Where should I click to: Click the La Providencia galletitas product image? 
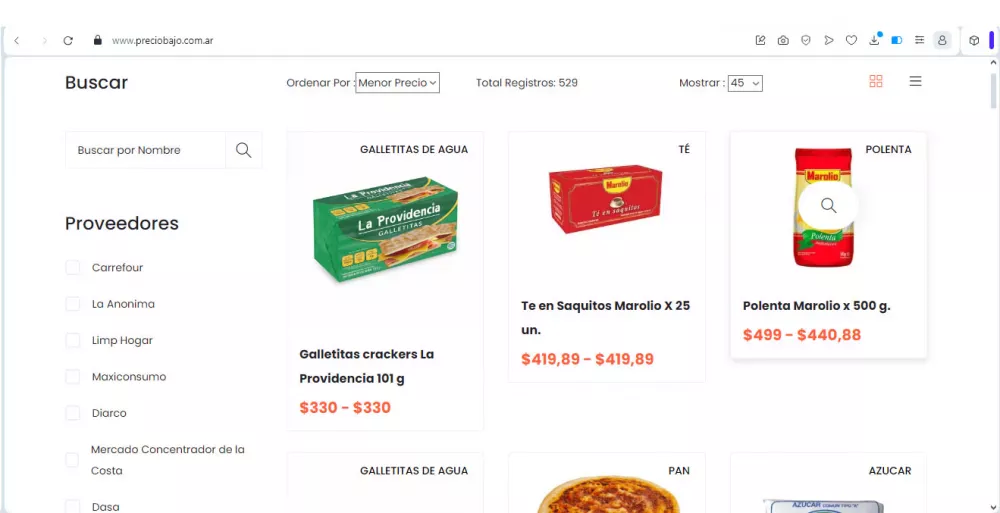(385, 229)
